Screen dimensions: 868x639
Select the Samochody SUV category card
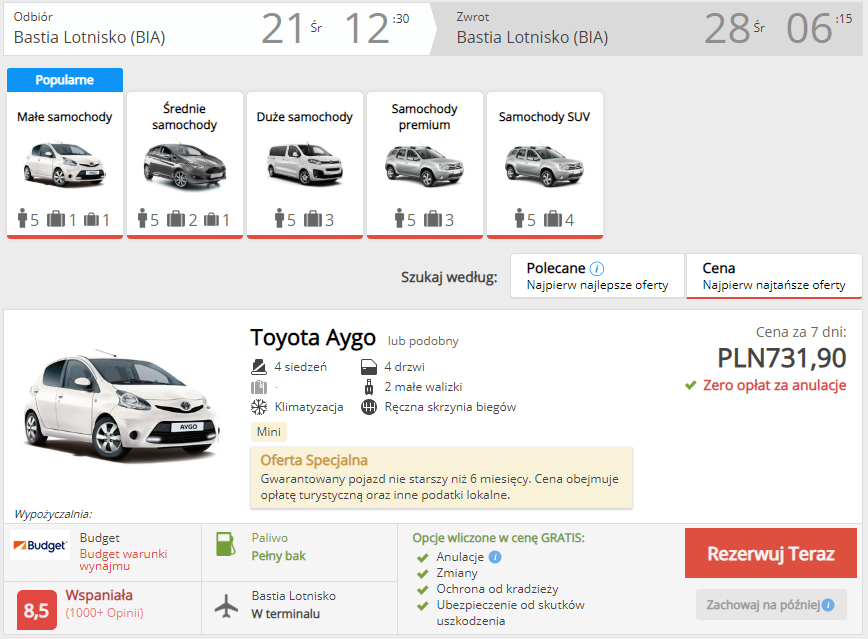[545, 165]
